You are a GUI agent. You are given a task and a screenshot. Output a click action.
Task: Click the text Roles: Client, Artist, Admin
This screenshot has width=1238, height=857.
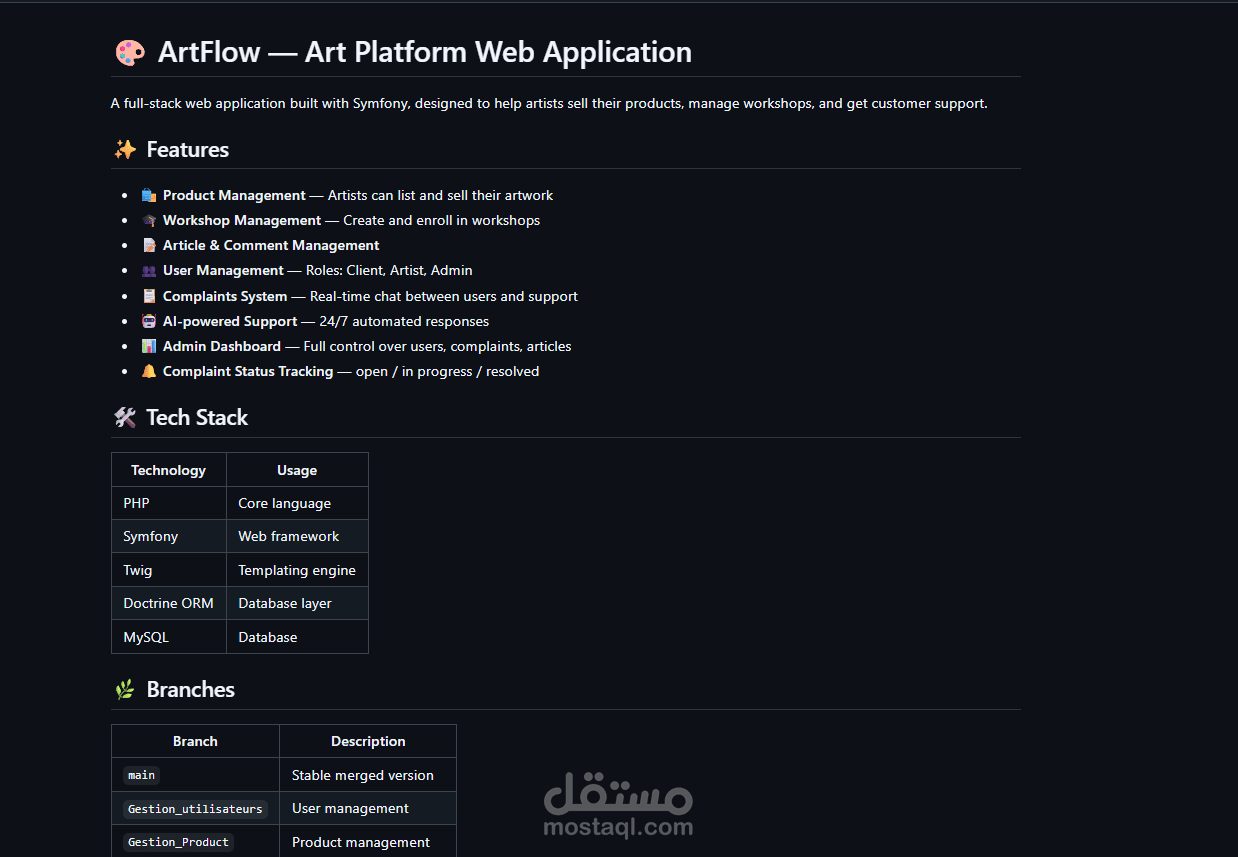(x=389, y=270)
